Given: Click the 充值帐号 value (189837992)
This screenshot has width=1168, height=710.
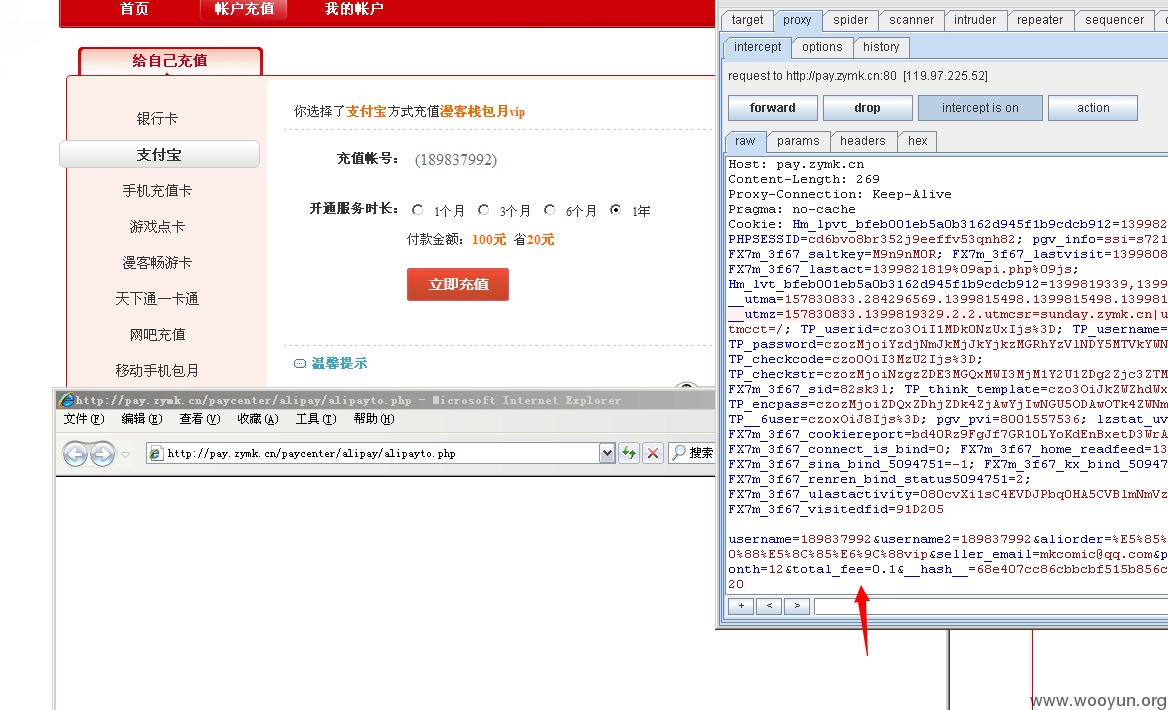Looking at the screenshot, I should pos(456,159).
